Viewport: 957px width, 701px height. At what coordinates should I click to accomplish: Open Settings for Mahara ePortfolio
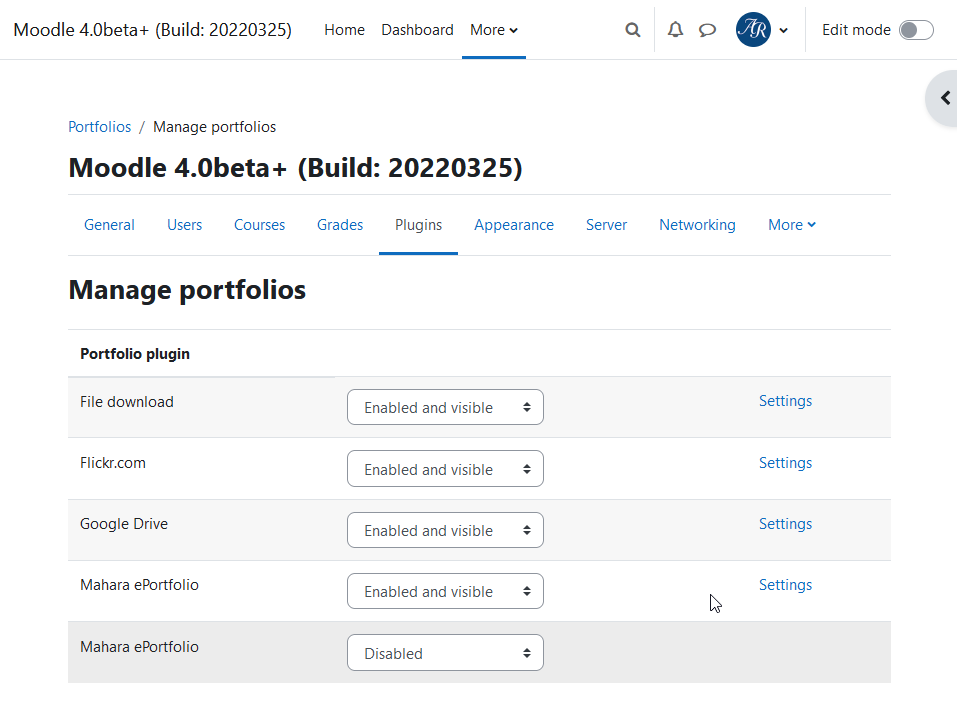[785, 585]
